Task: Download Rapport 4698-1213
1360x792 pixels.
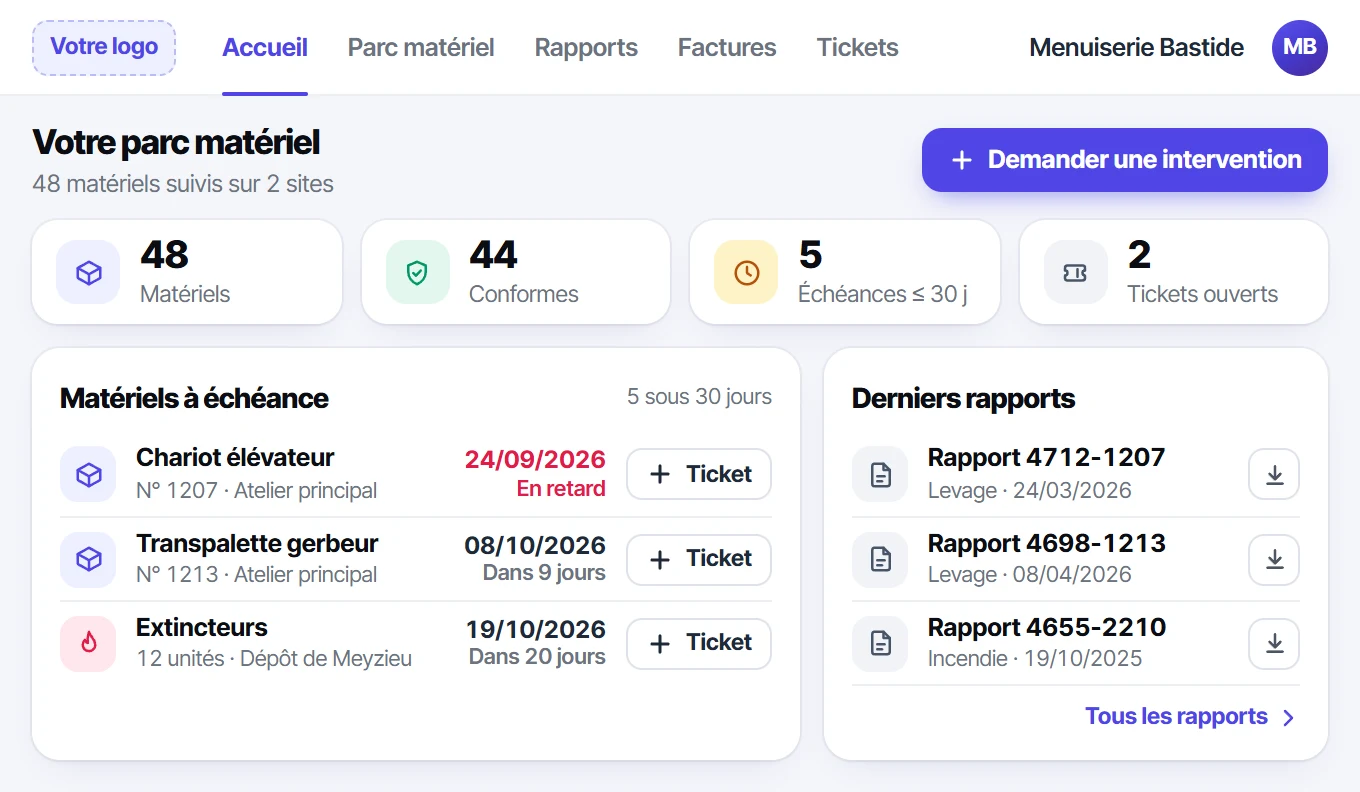Action: (x=1274, y=559)
